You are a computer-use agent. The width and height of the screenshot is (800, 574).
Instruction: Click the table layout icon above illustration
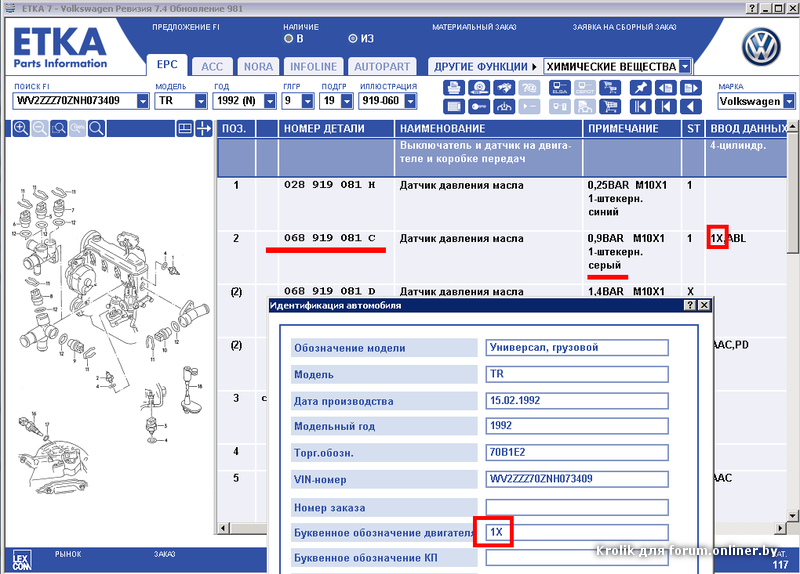(x=185, y=129)
